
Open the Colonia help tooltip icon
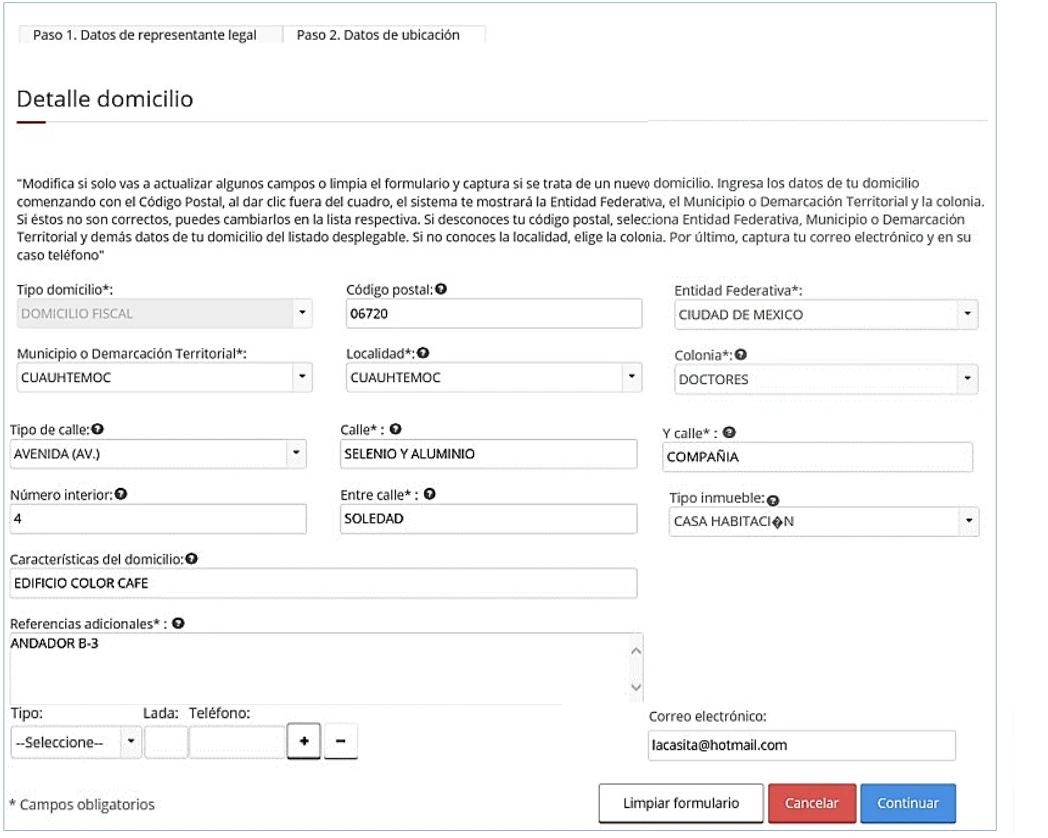(x=741, y=355)
